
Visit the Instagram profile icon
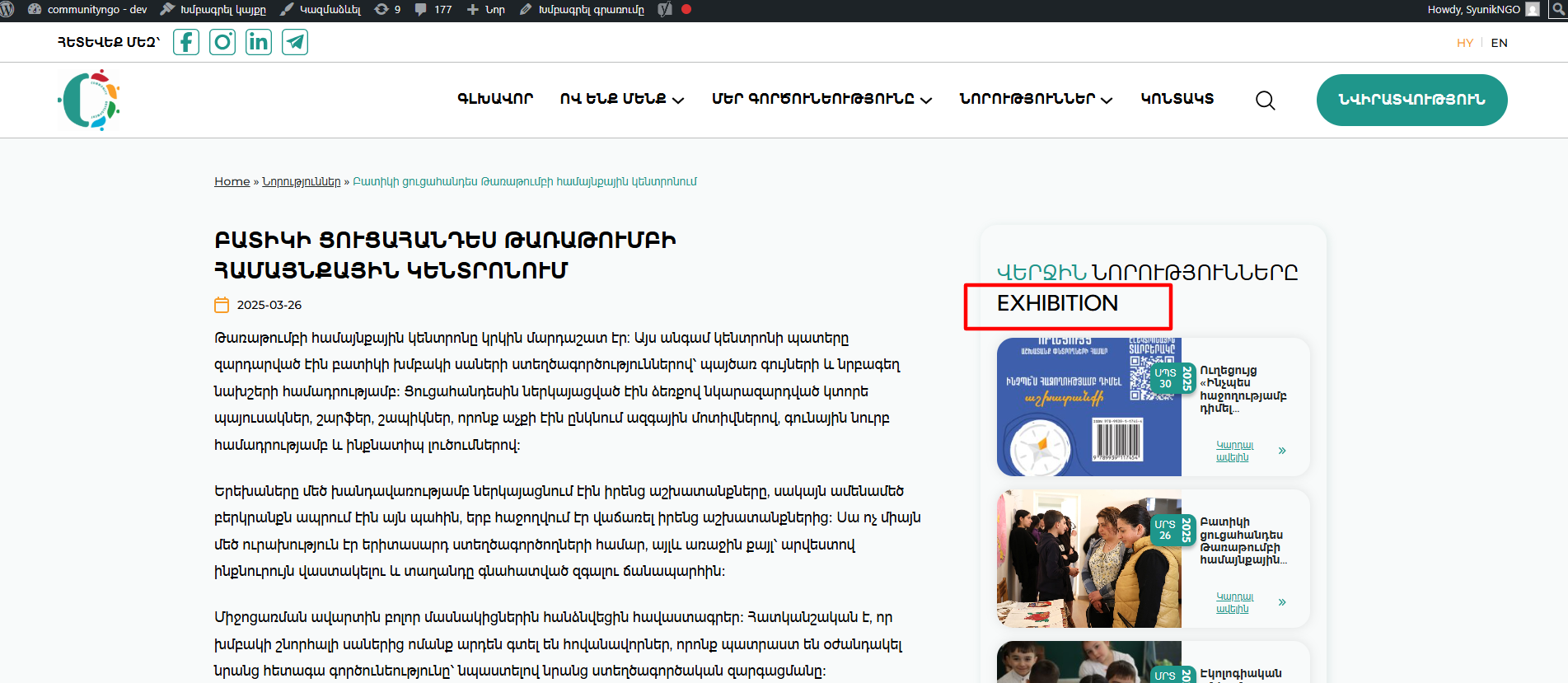tap(222, 42)
